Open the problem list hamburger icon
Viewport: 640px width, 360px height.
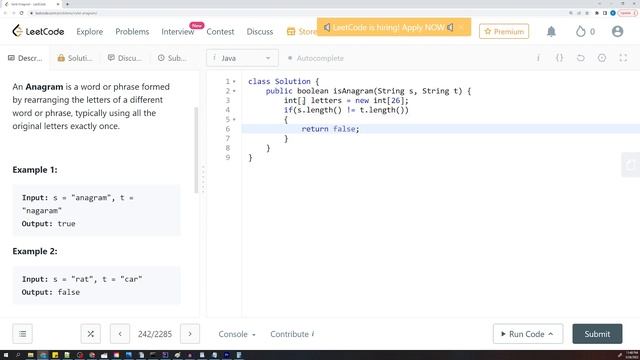tap(22, 334)
